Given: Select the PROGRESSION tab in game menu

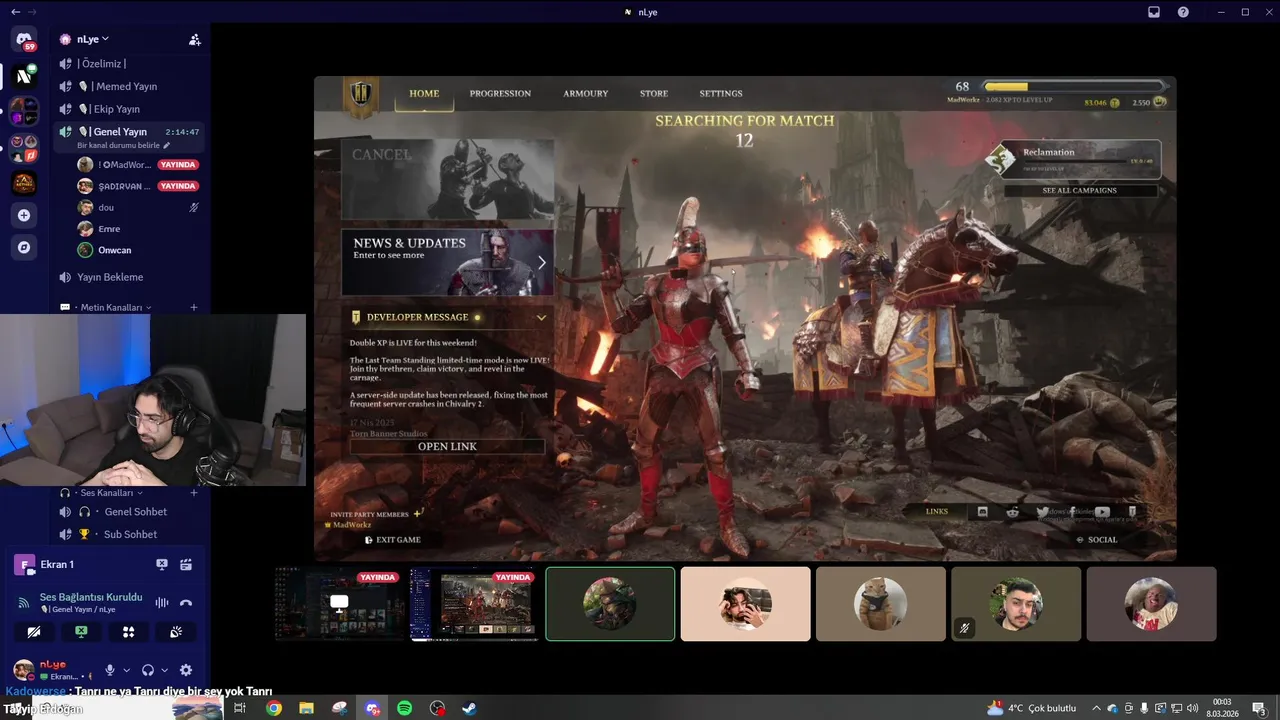Looking at the screenshot, I should (x=500, y=93).
